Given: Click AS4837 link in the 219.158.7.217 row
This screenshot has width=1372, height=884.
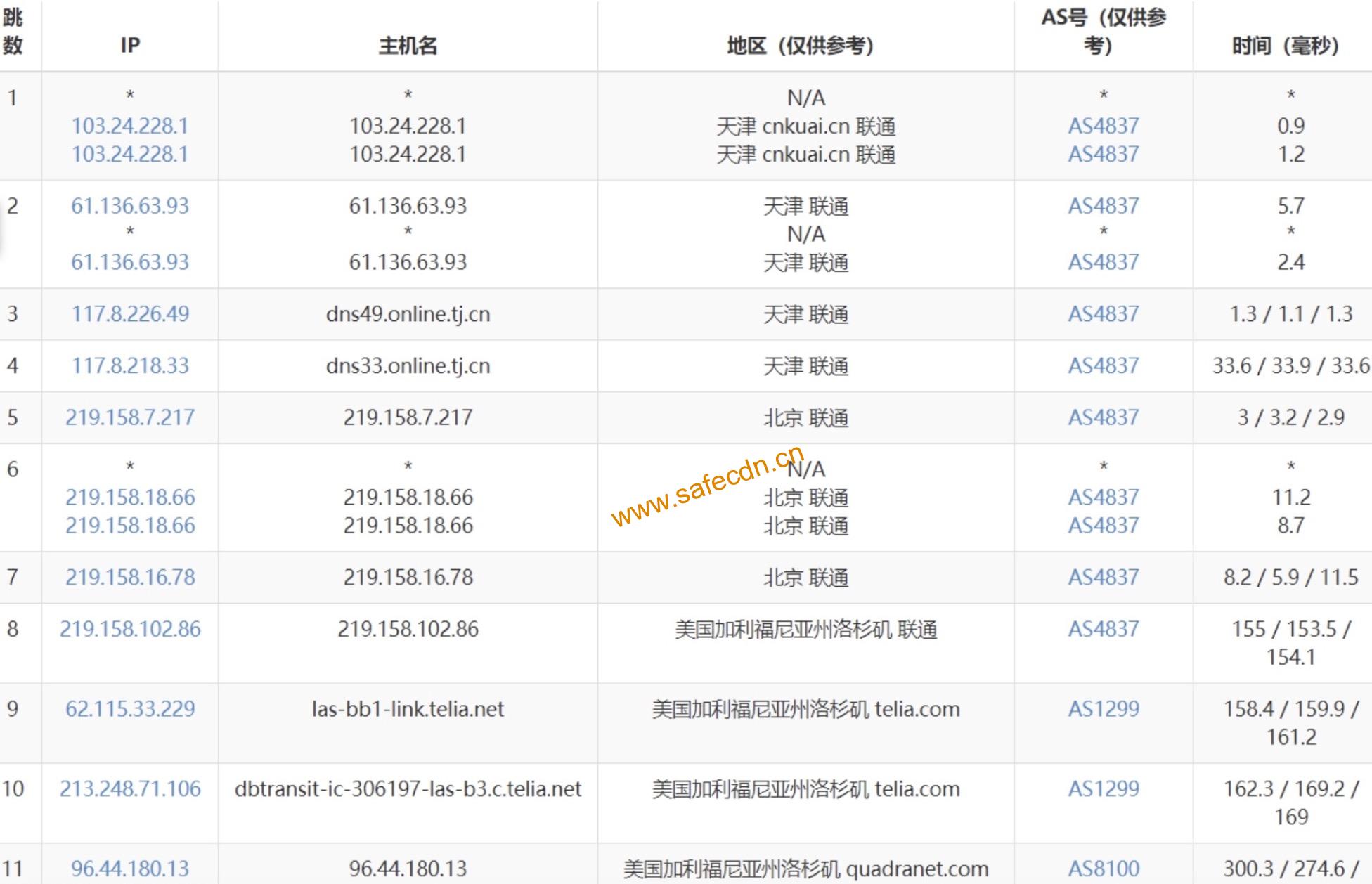Looking at the screenshot, I should (x=1104, y=417).
